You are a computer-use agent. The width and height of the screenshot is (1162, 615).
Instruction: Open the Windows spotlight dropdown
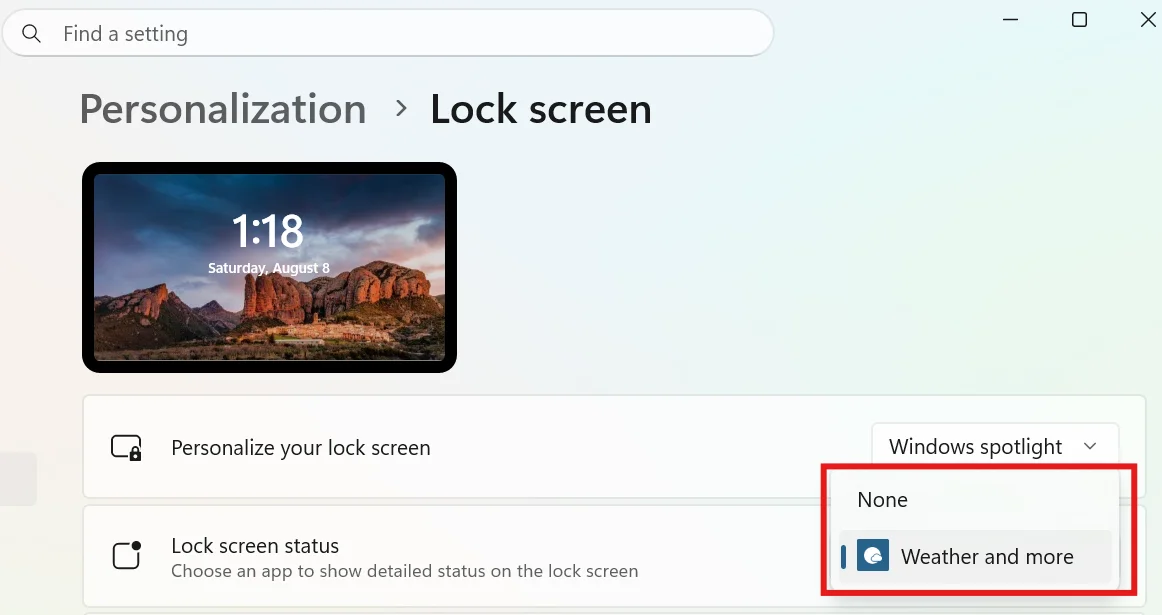point(995,447)
